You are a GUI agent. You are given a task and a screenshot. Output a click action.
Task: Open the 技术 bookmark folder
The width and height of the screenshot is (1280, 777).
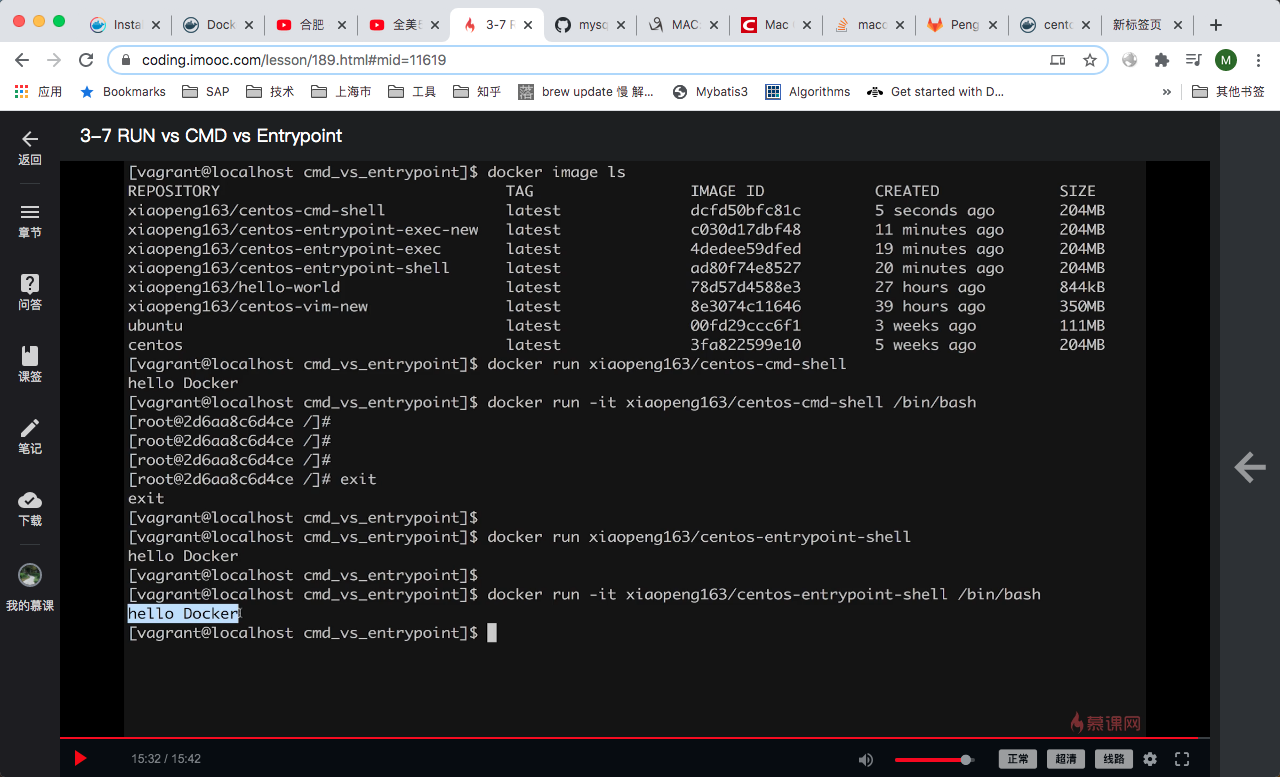coord(270,92)
